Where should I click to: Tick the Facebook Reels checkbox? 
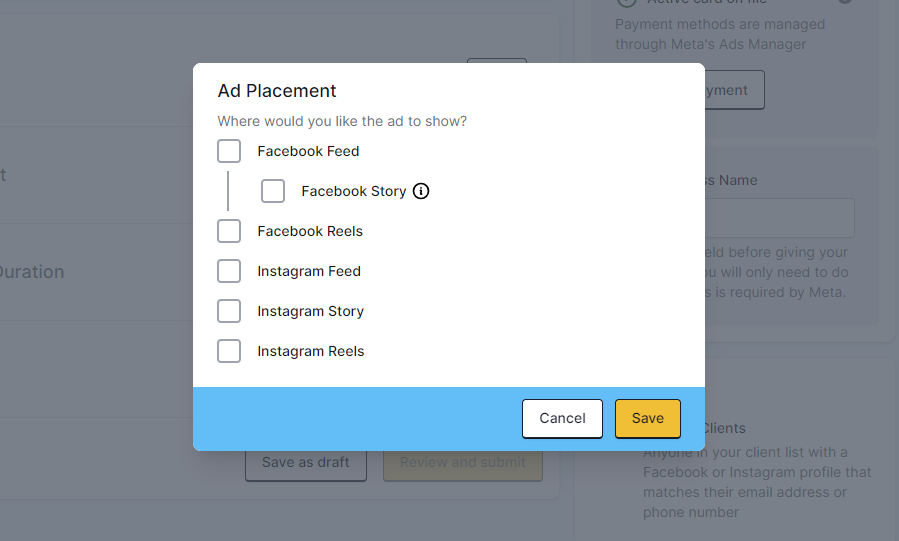point(229,231)
